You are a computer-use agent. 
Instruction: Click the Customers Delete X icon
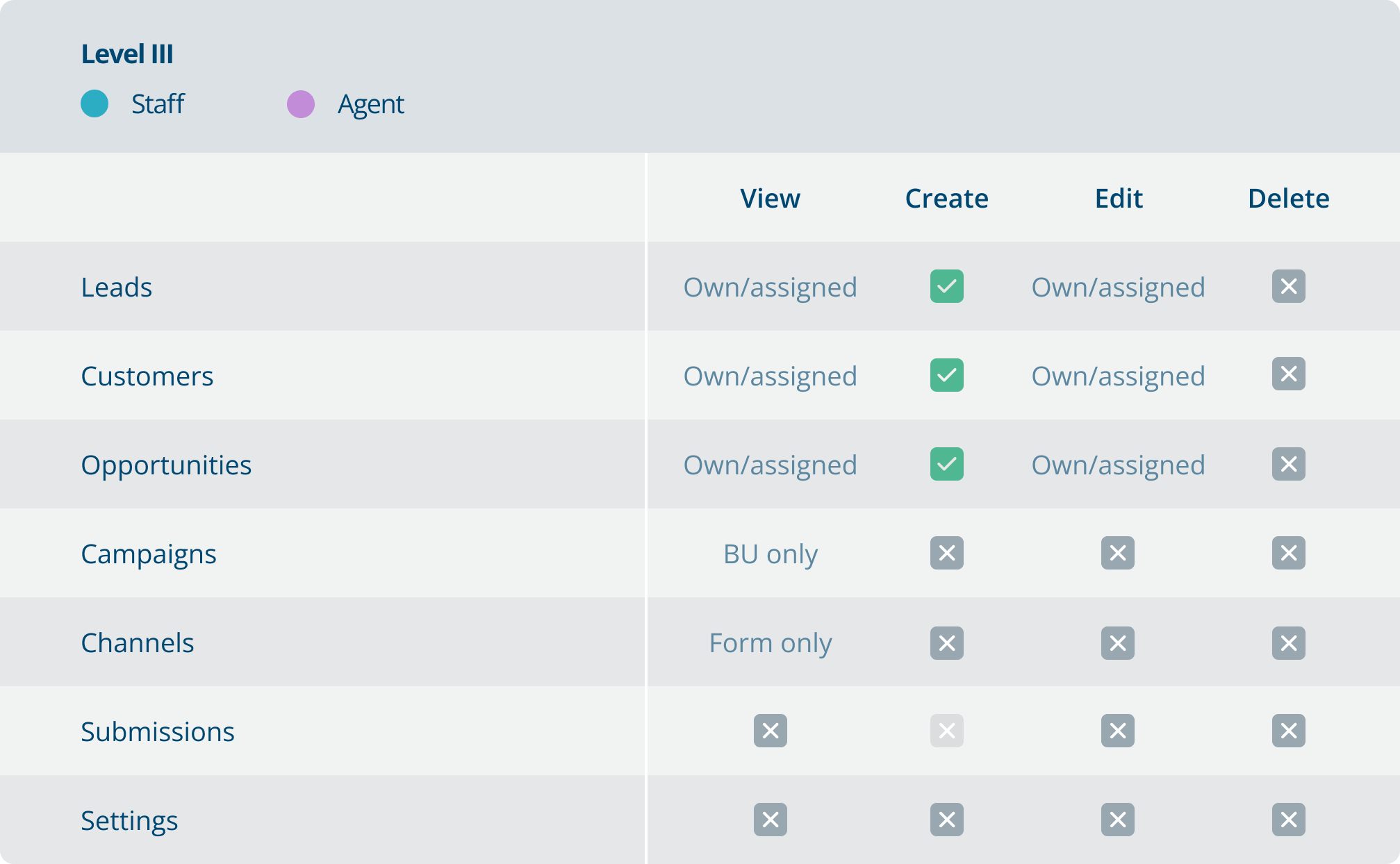1288,374
